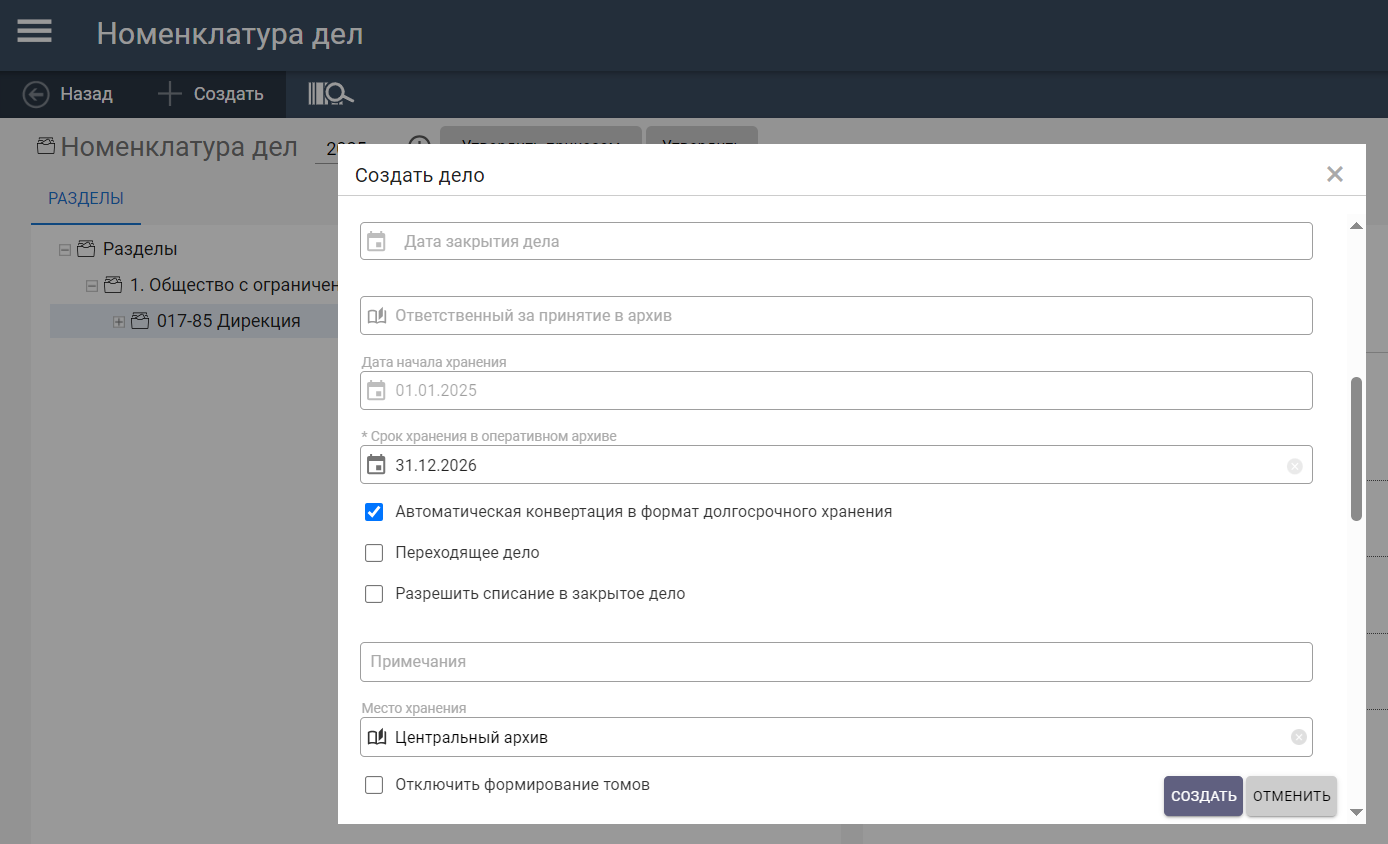Click the Создать toolbar button
The width and height of the screenshot is (1388, 844).
point(211,94)
